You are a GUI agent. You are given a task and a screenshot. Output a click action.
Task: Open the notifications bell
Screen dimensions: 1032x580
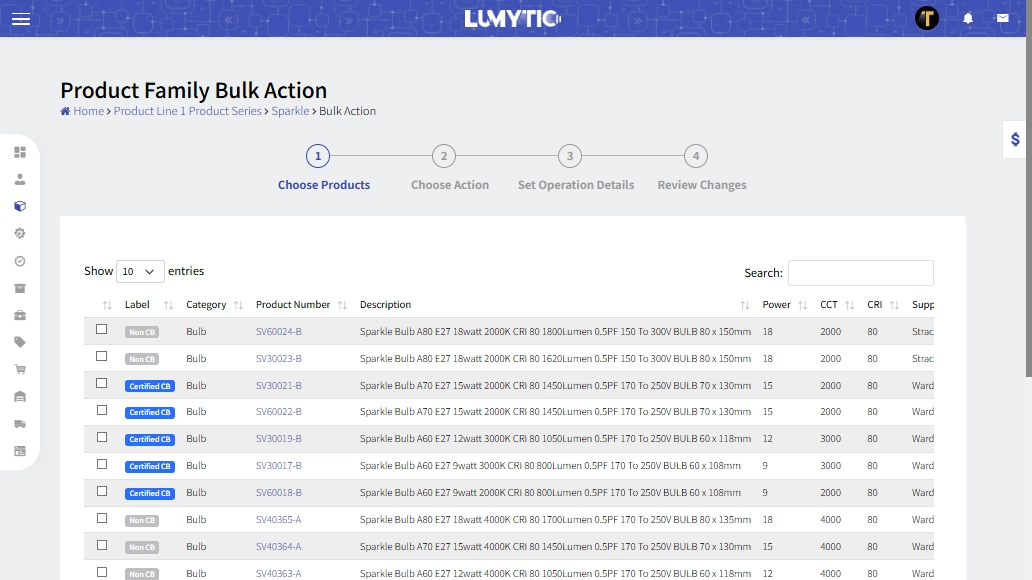tap(968, 18)
